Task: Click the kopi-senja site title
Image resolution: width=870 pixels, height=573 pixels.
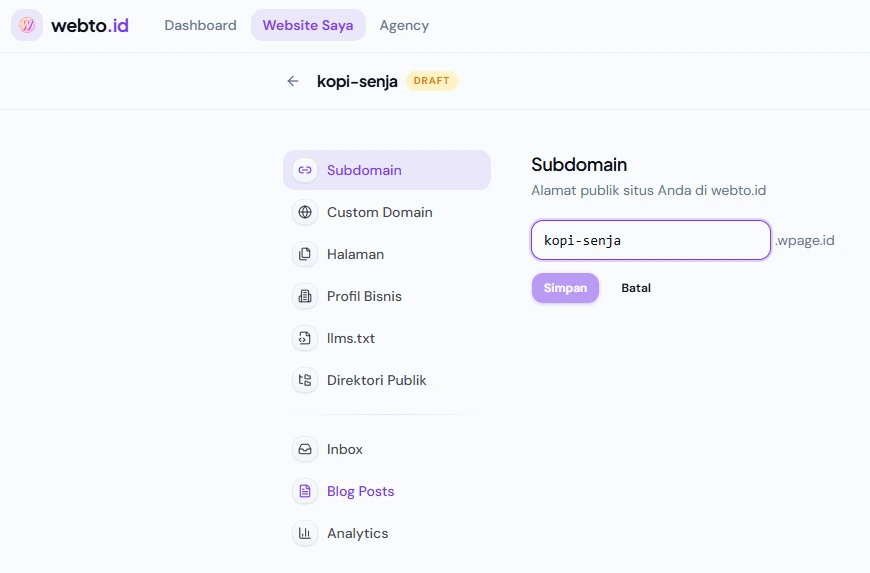Action: click(357, 82)
